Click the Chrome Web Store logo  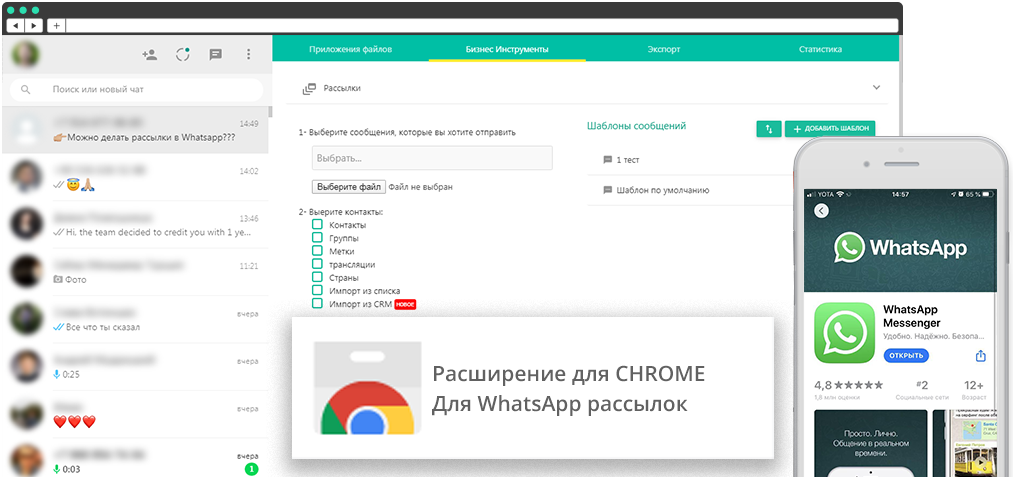coord(367,388)
